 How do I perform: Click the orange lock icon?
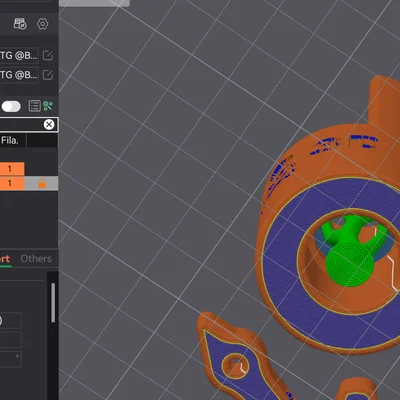pos(42,183)
